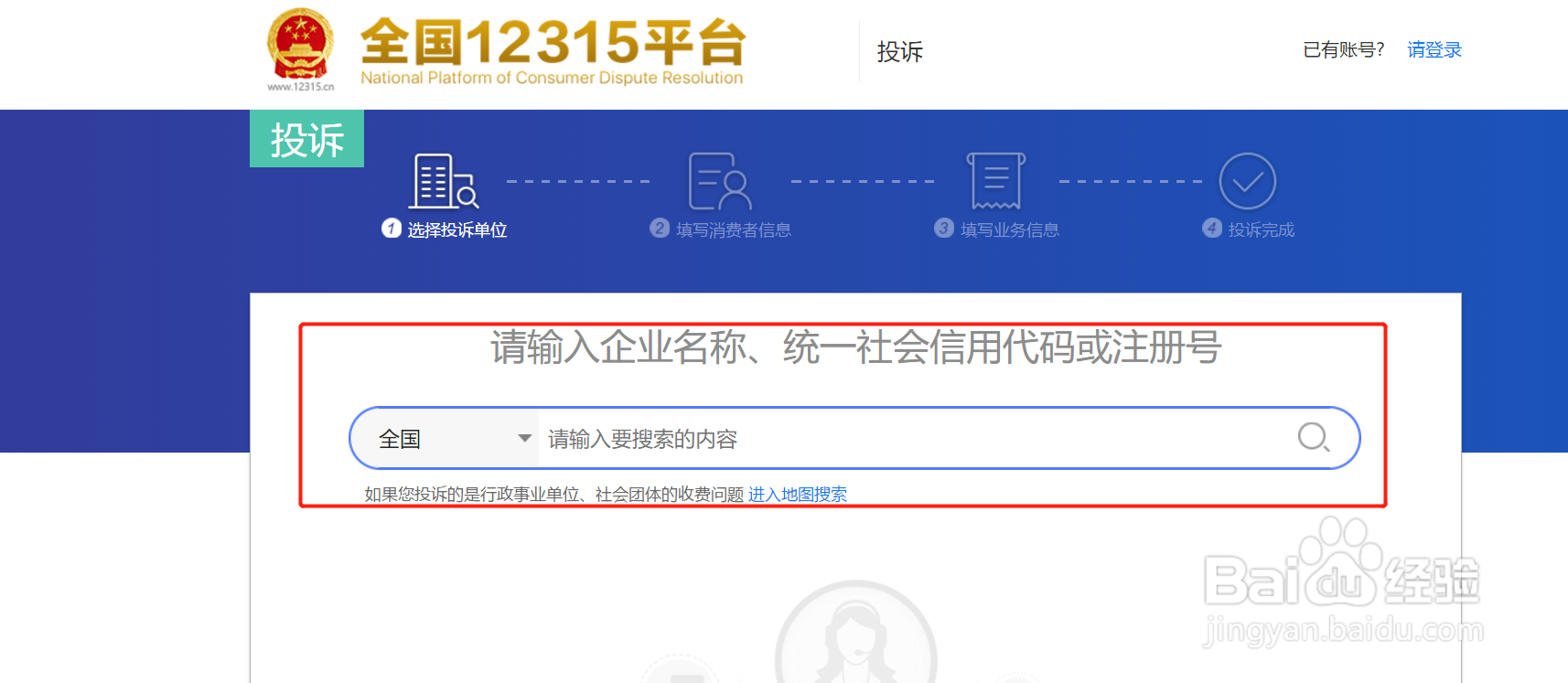Click the 已有账号? text

1344,50
